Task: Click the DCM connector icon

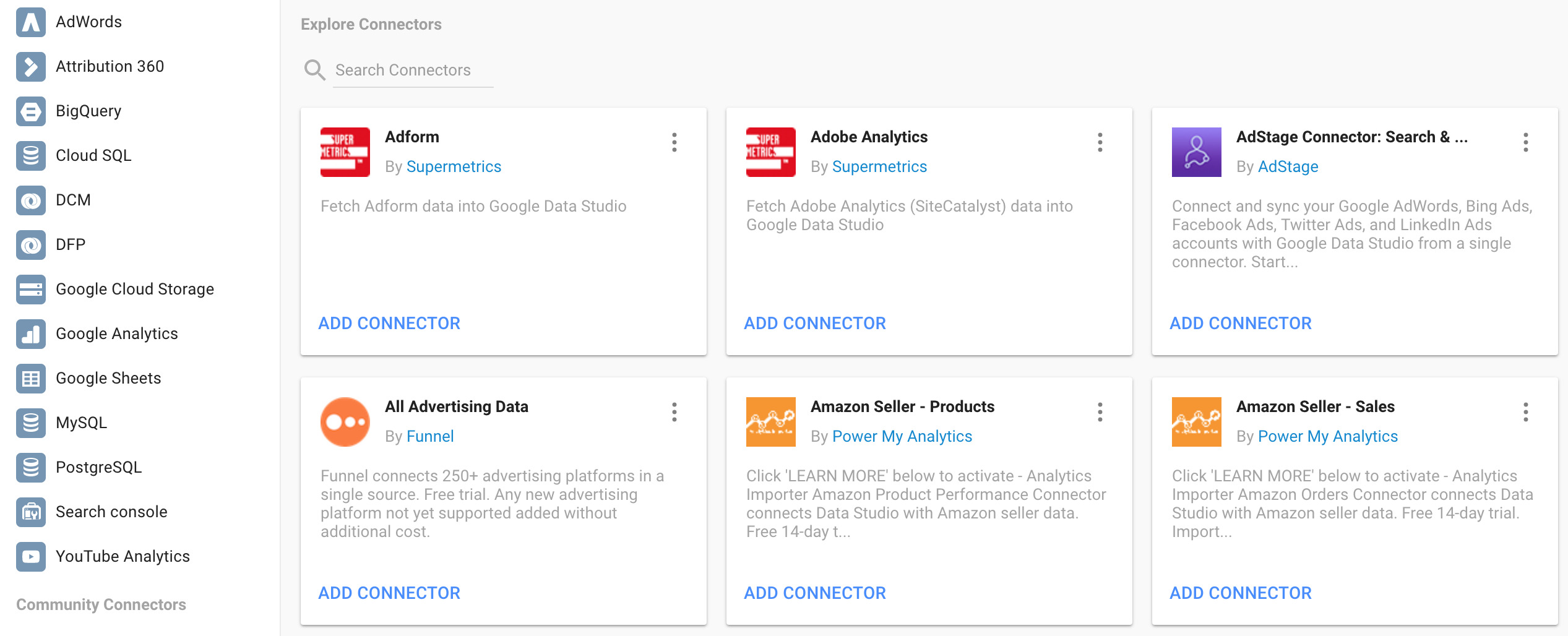Action: coord(31,200)
